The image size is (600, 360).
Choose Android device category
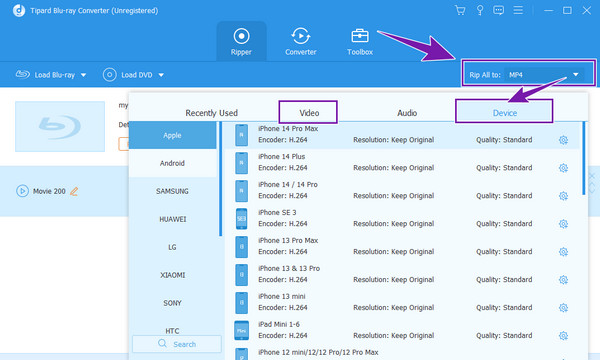[173, 163]
